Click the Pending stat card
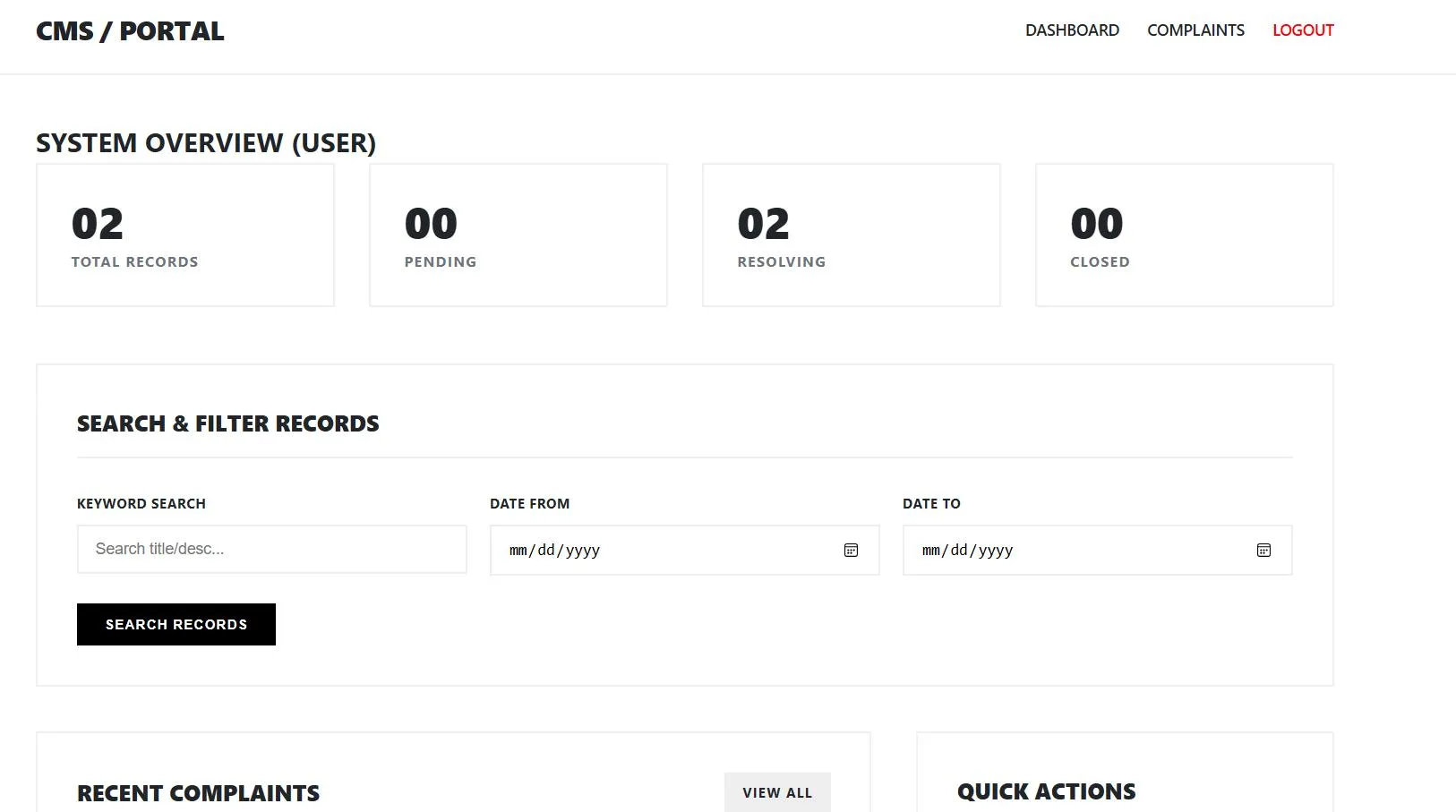The height and width of the screenshot is (812, 1456). pos(518,235)
